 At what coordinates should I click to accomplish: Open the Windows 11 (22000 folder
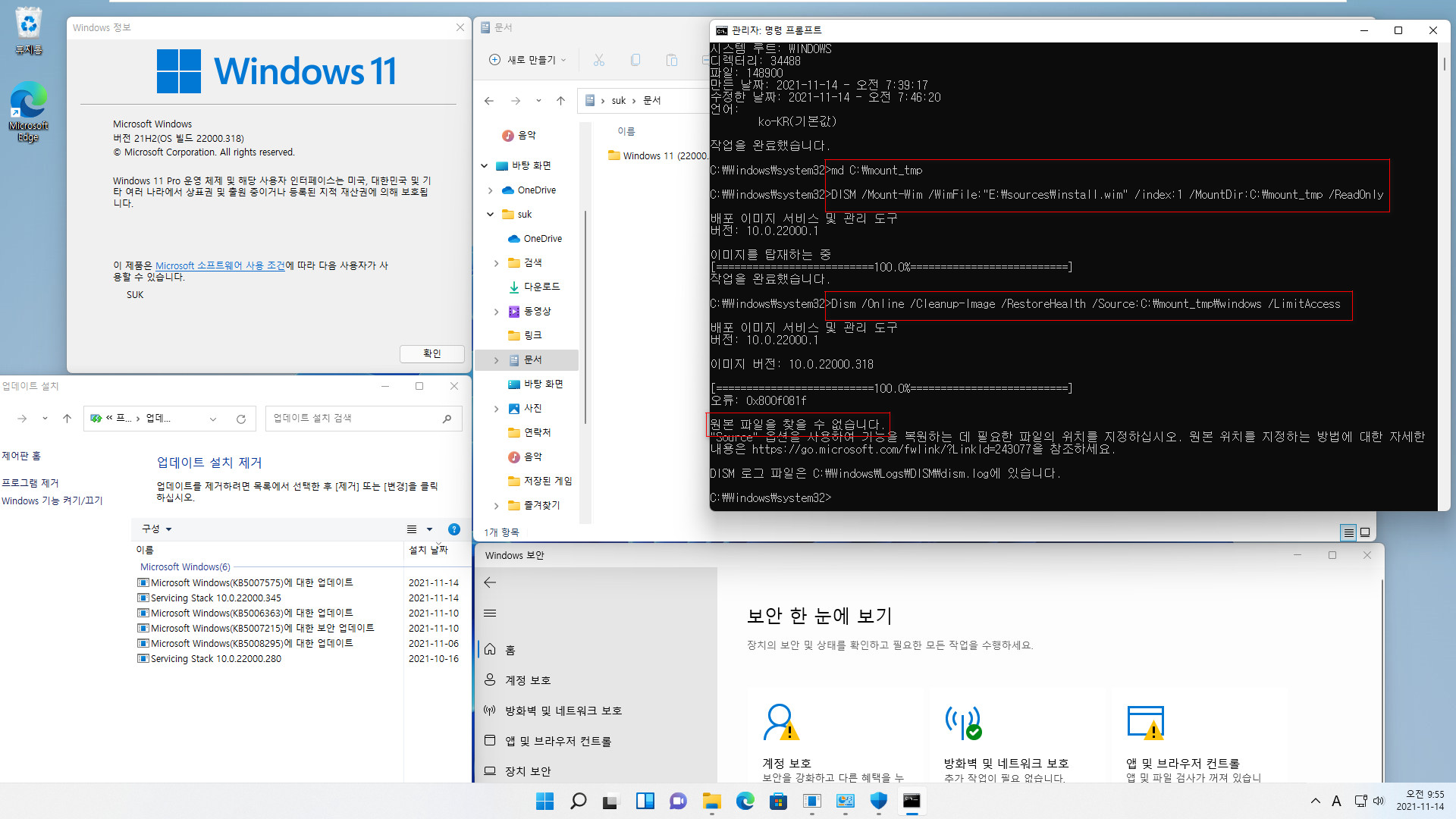click(x=657, y=155)
